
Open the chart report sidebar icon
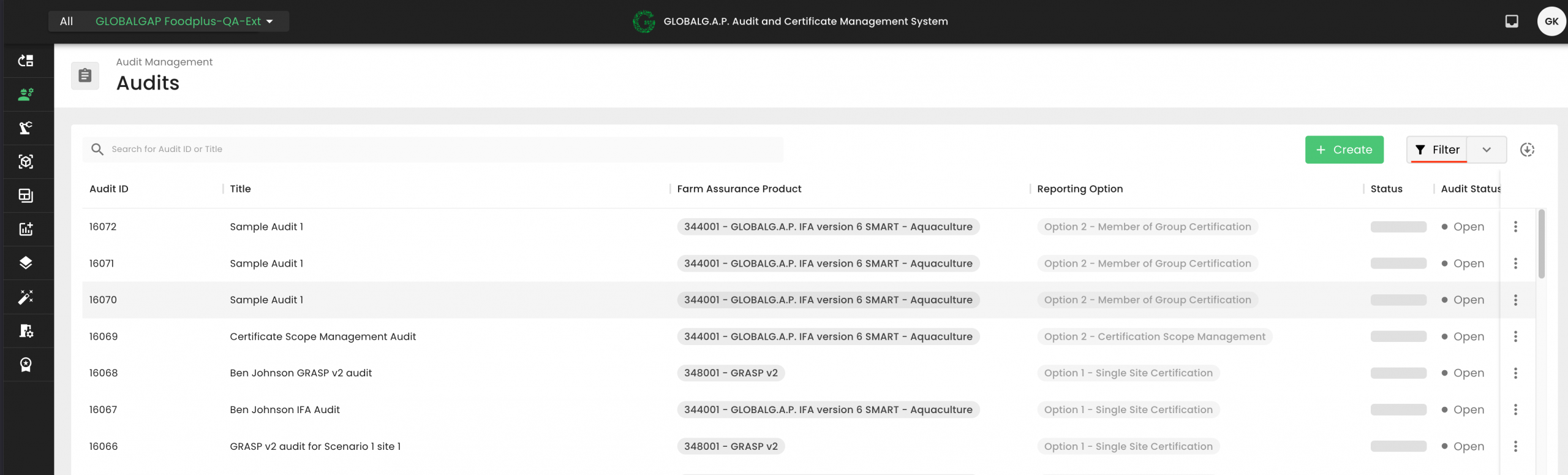pyautogui.click(x=26, y=229)
